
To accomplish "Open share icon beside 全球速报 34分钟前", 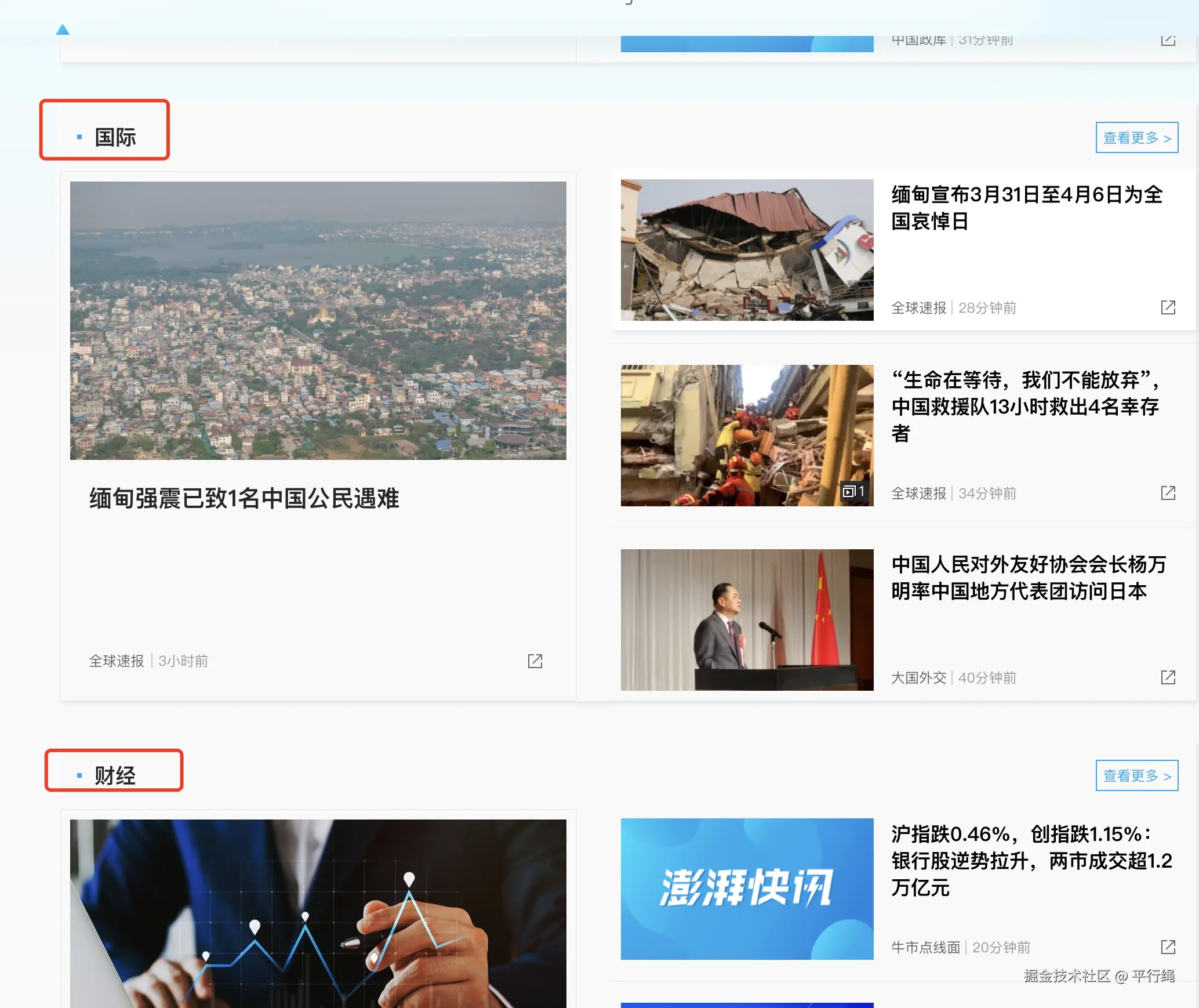I will pos(1168,493).
